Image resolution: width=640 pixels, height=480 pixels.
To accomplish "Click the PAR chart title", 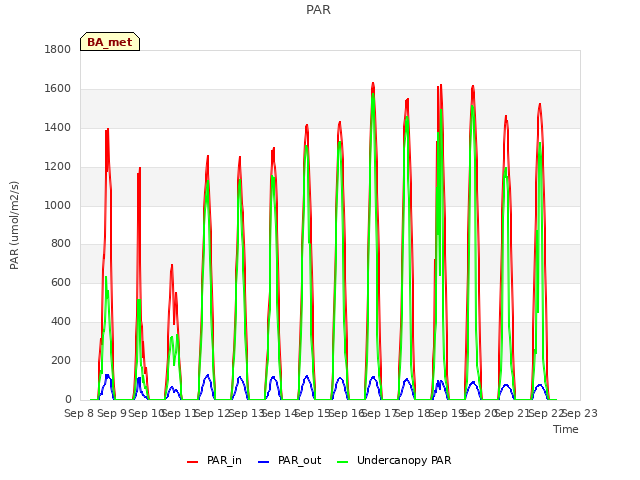I will point(318,10).
